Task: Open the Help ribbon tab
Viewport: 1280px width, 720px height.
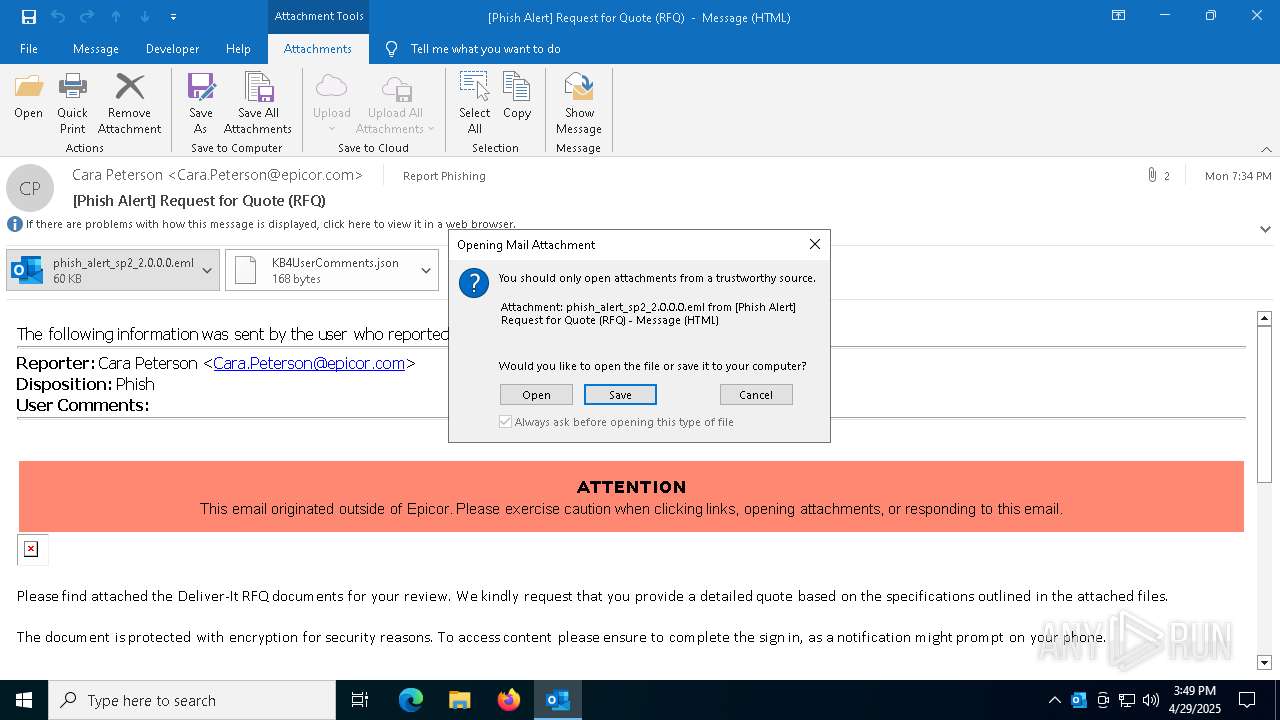Action: pyautogui.click(x=238, y=48)
